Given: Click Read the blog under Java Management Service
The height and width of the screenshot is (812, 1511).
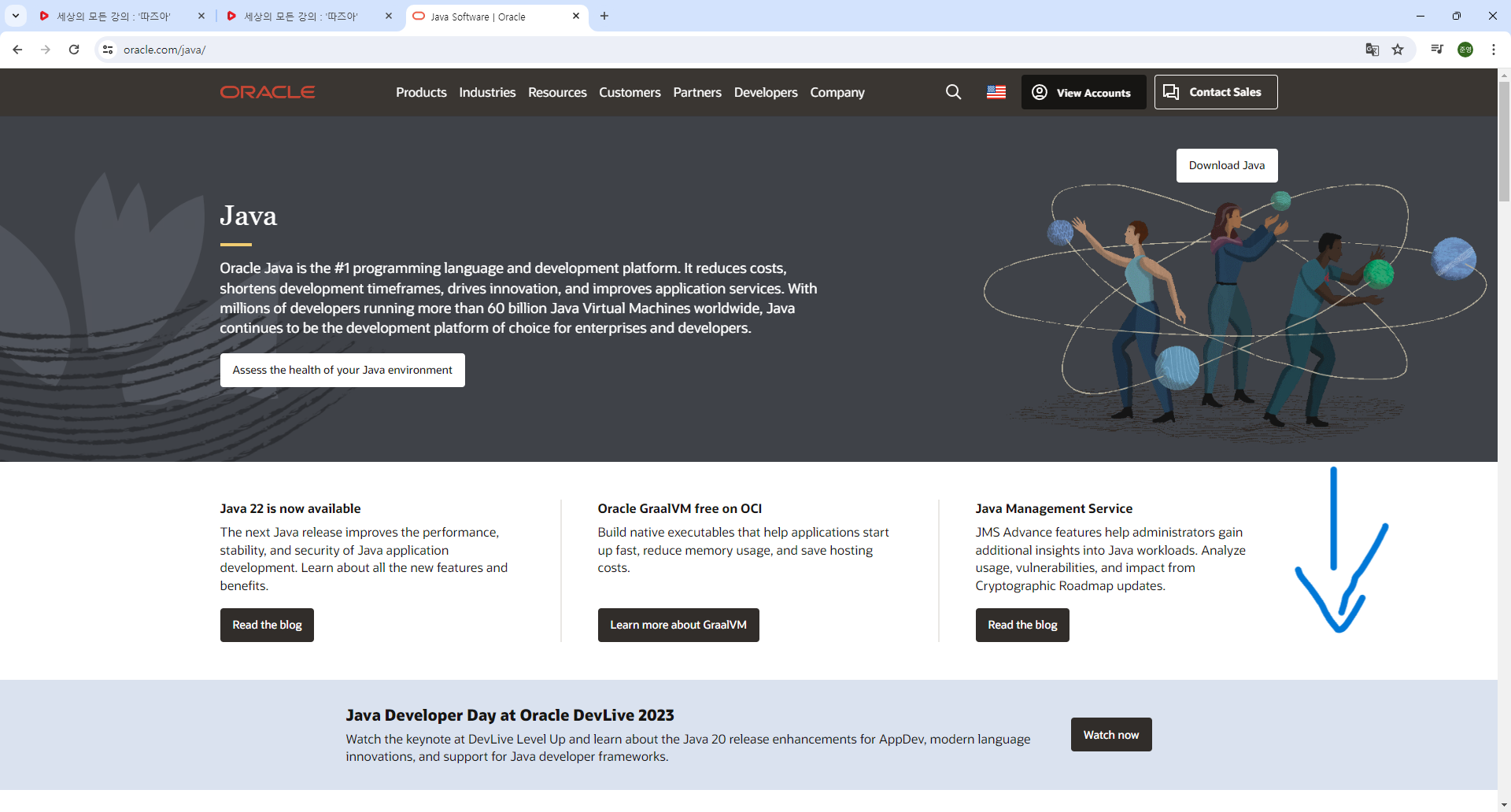Looking at the screenshot, I should pos(1022,625).
